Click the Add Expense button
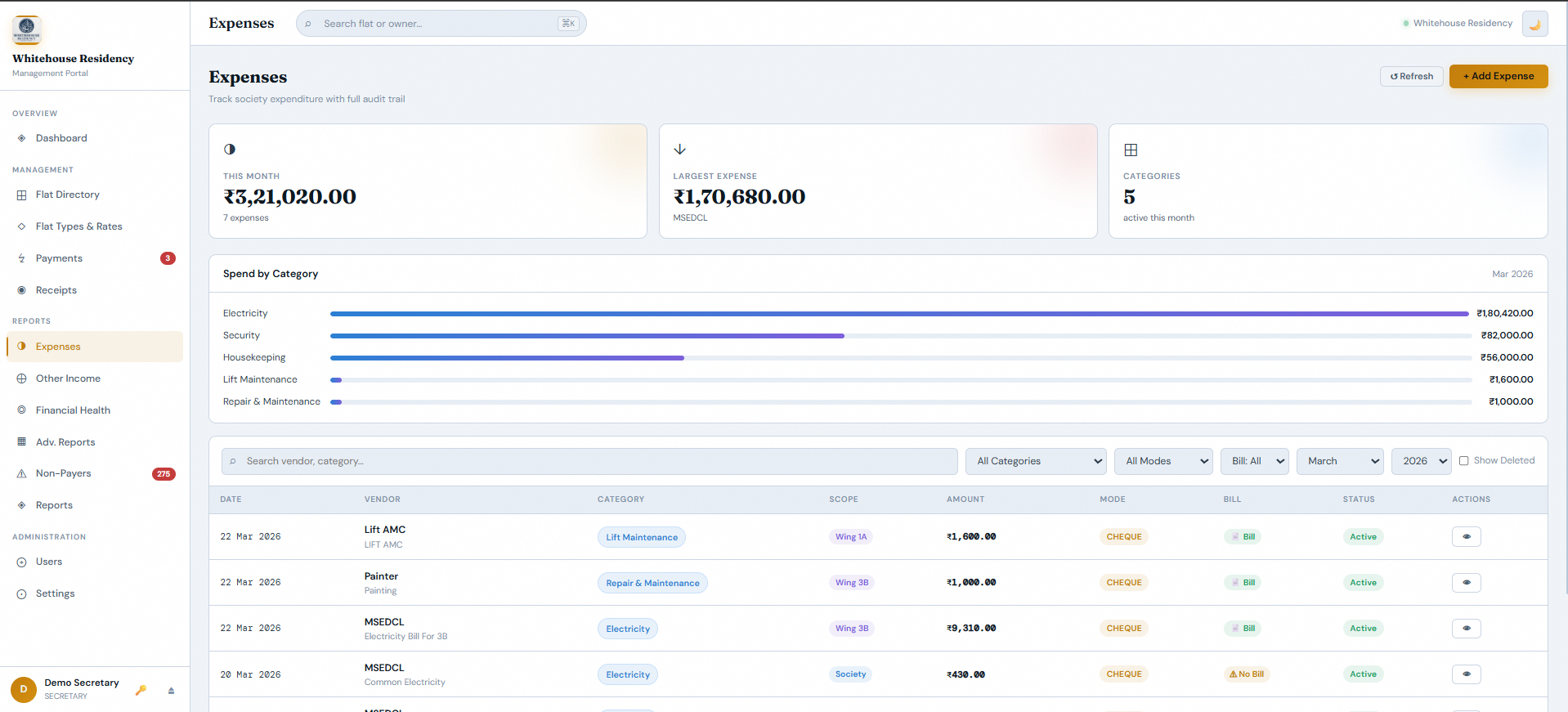1568x712 pixels. [1499, 76]
